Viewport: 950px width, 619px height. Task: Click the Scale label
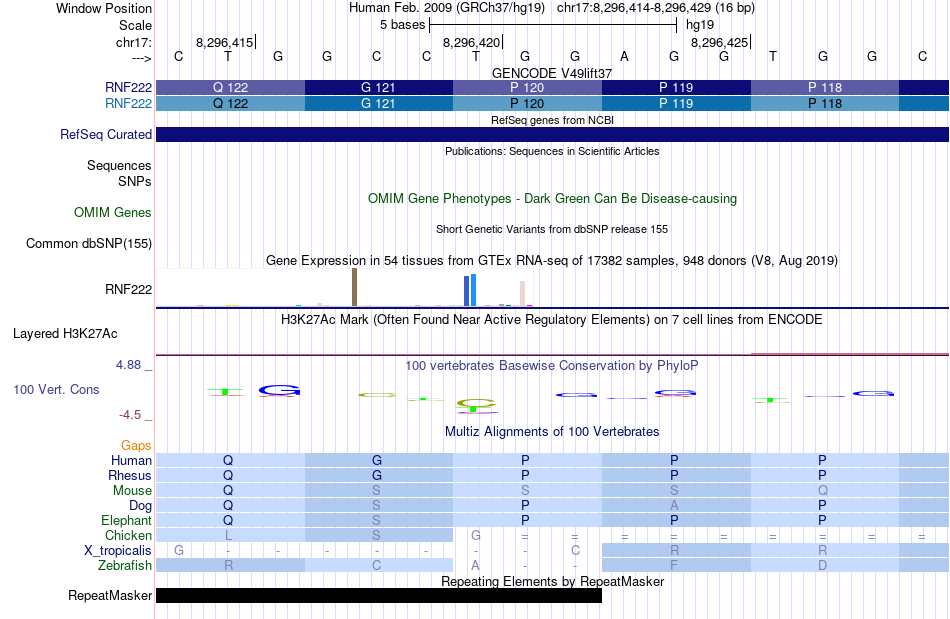point(135,25)
